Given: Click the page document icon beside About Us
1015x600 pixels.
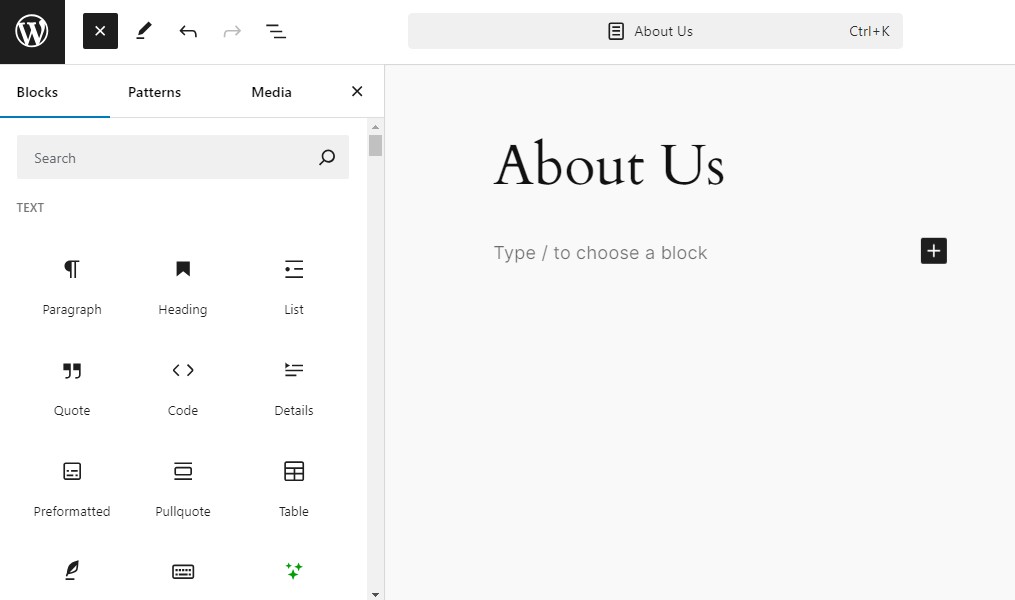Looking at the screenshot, I should (x=616, y=31).
